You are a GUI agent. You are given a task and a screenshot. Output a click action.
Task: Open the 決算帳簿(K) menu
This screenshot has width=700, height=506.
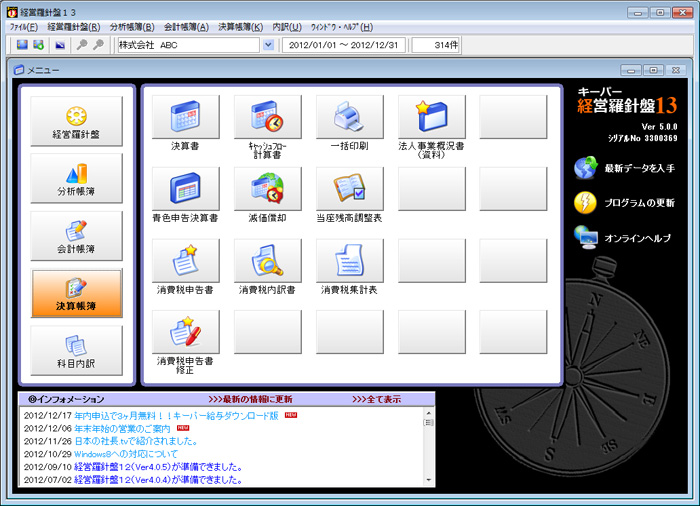pyautogui.click(x=241, y=27)
